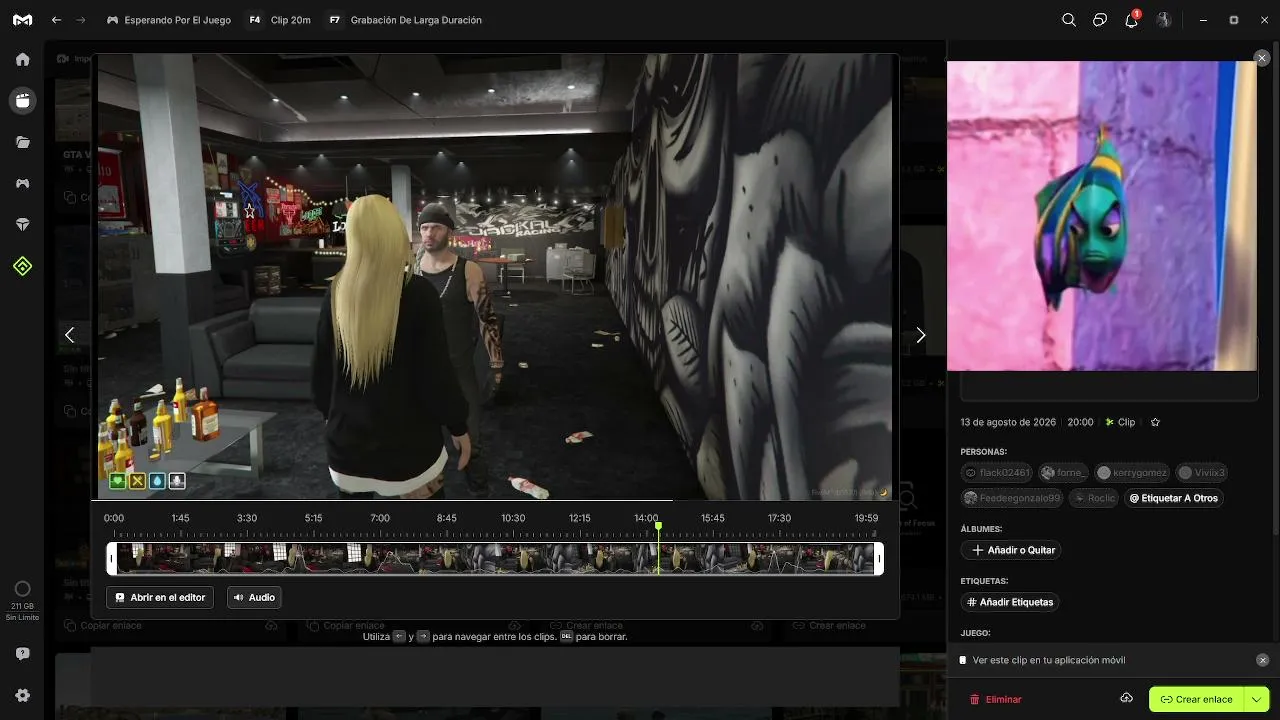Click the date 13 de agosto de 2026

(1008, 422)
